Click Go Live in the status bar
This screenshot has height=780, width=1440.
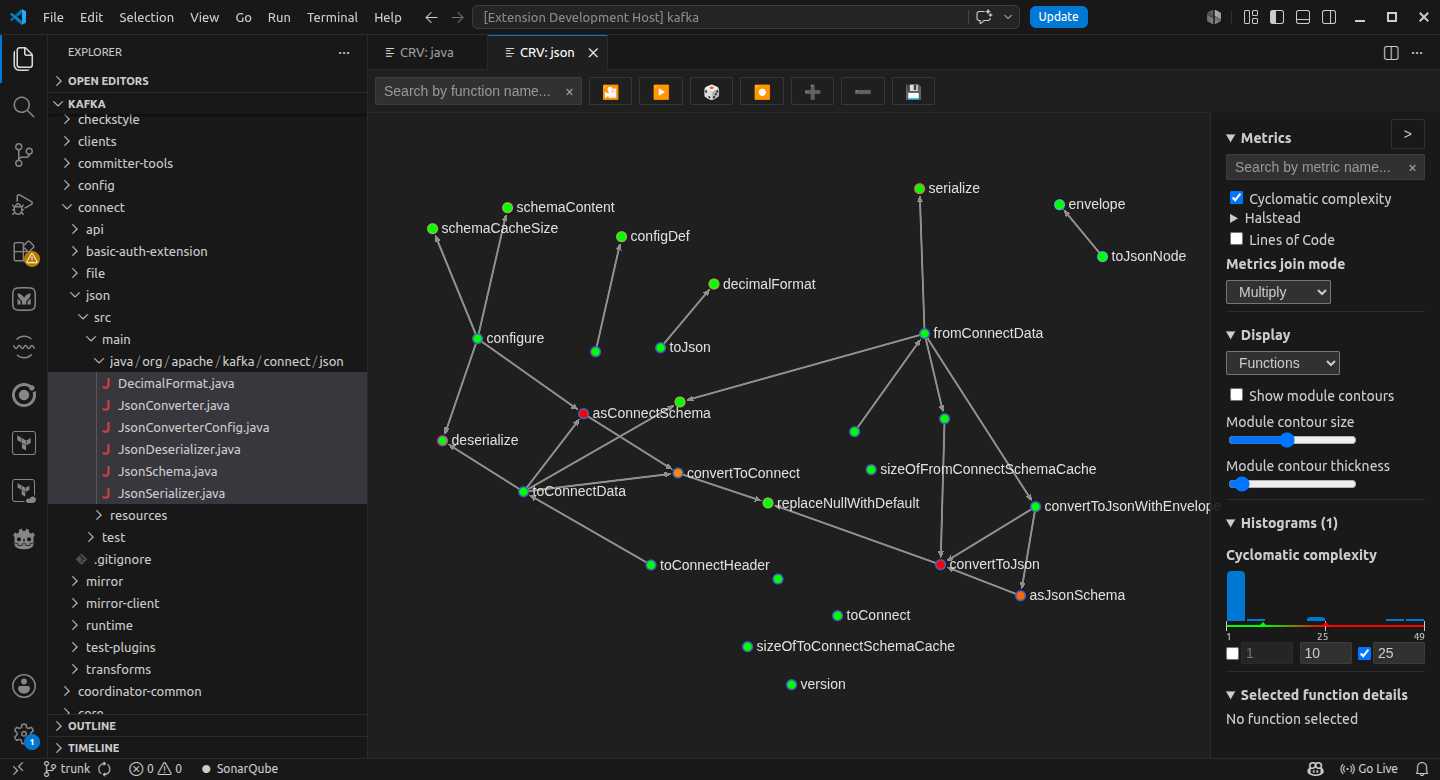(1369, 769)
